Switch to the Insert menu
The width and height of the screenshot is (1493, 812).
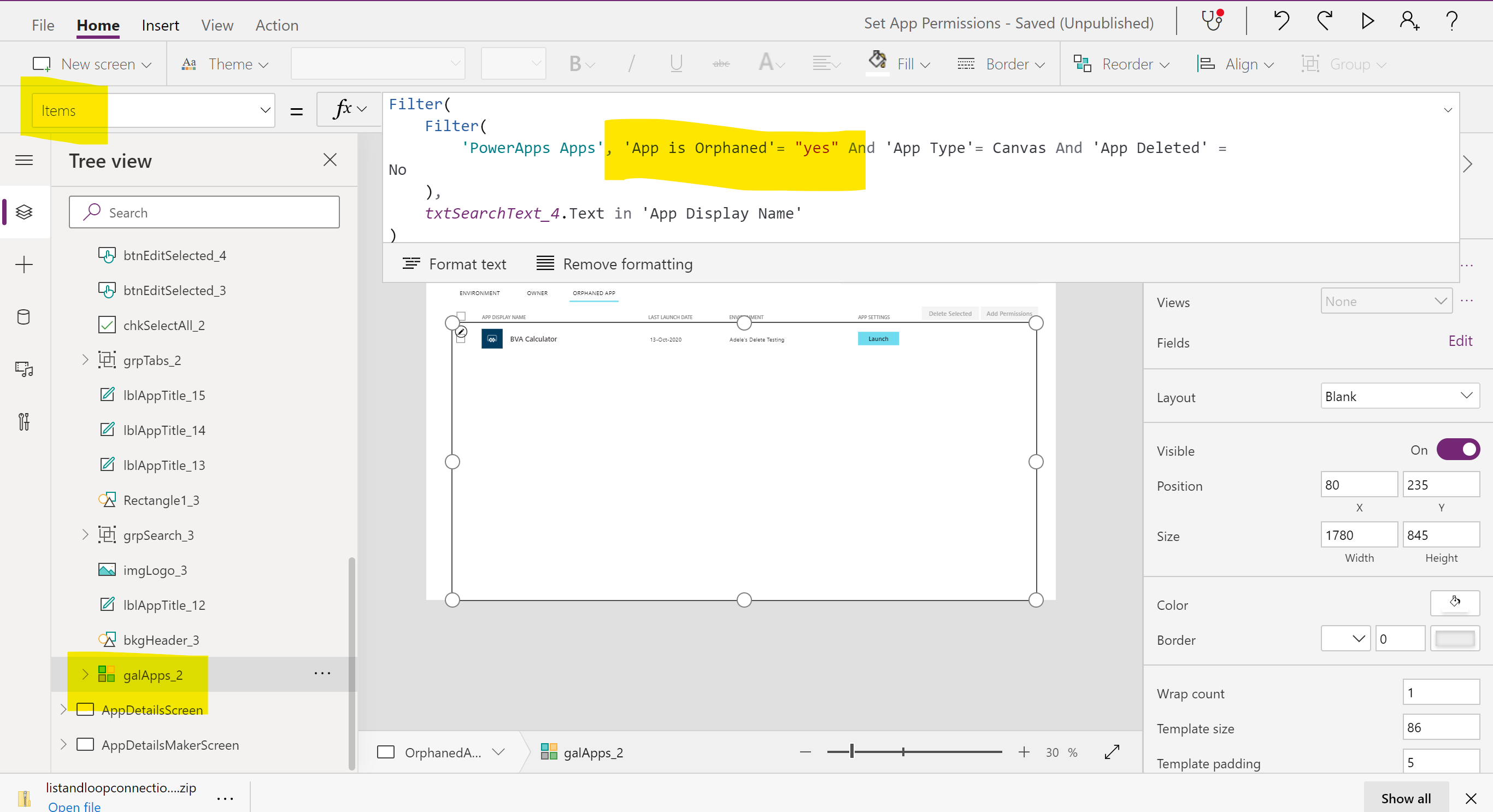pyautogui.click(x=160, y=25)
